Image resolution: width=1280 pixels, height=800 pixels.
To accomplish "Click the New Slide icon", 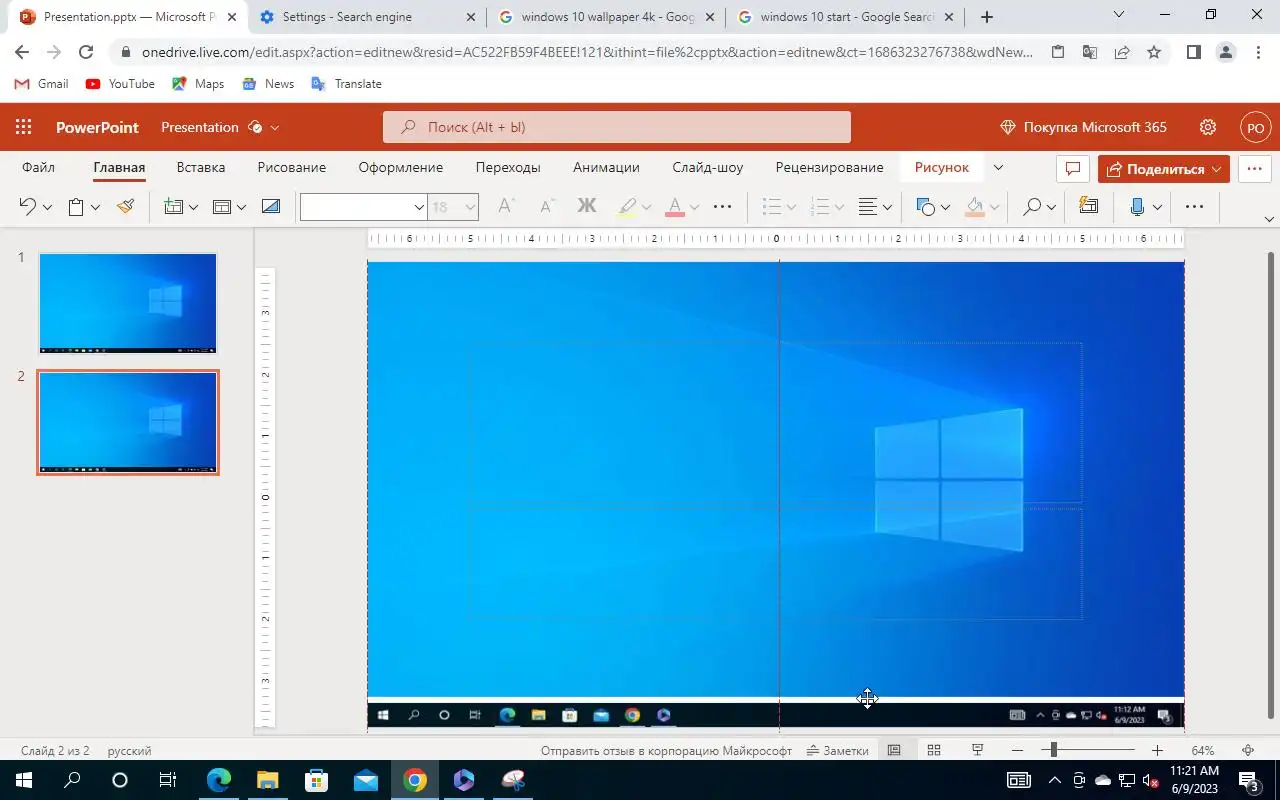I will (174, 207).
